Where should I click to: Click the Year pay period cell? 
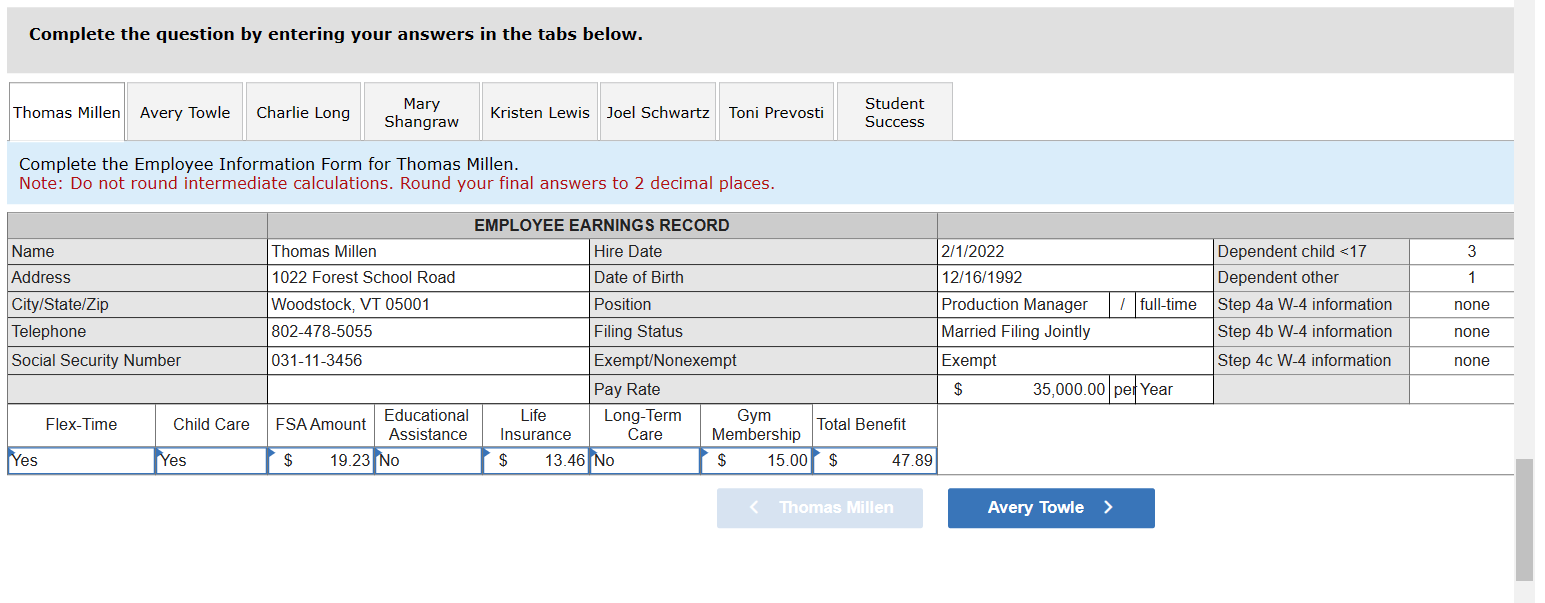tap(1175, 390)
